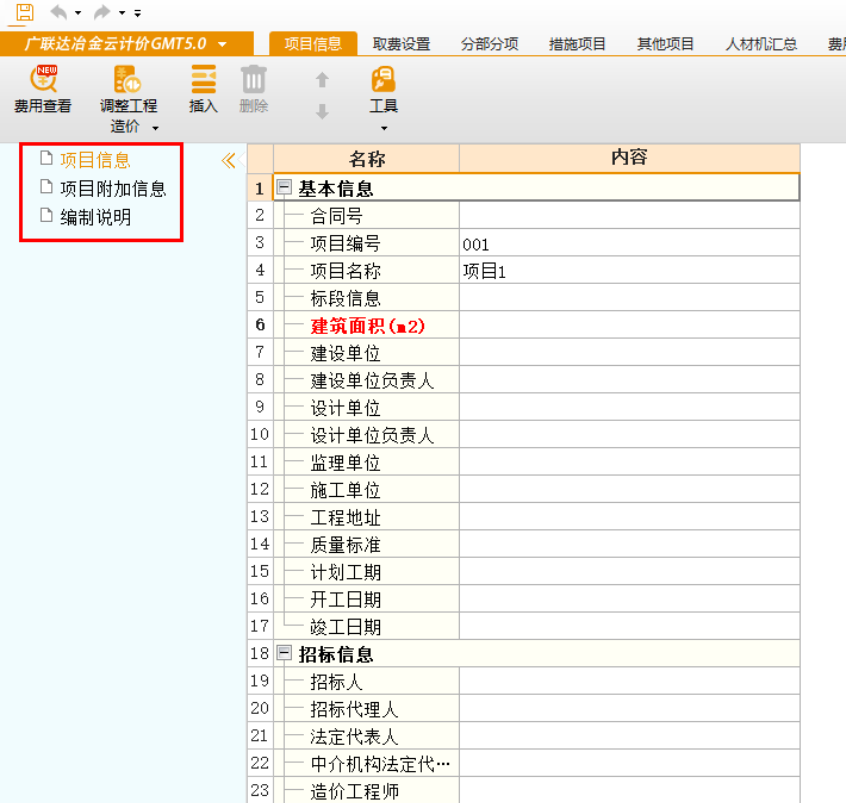Collapse the 招标信息 section
Viewport: 853px width, 803px height.
tap(285, 655)
